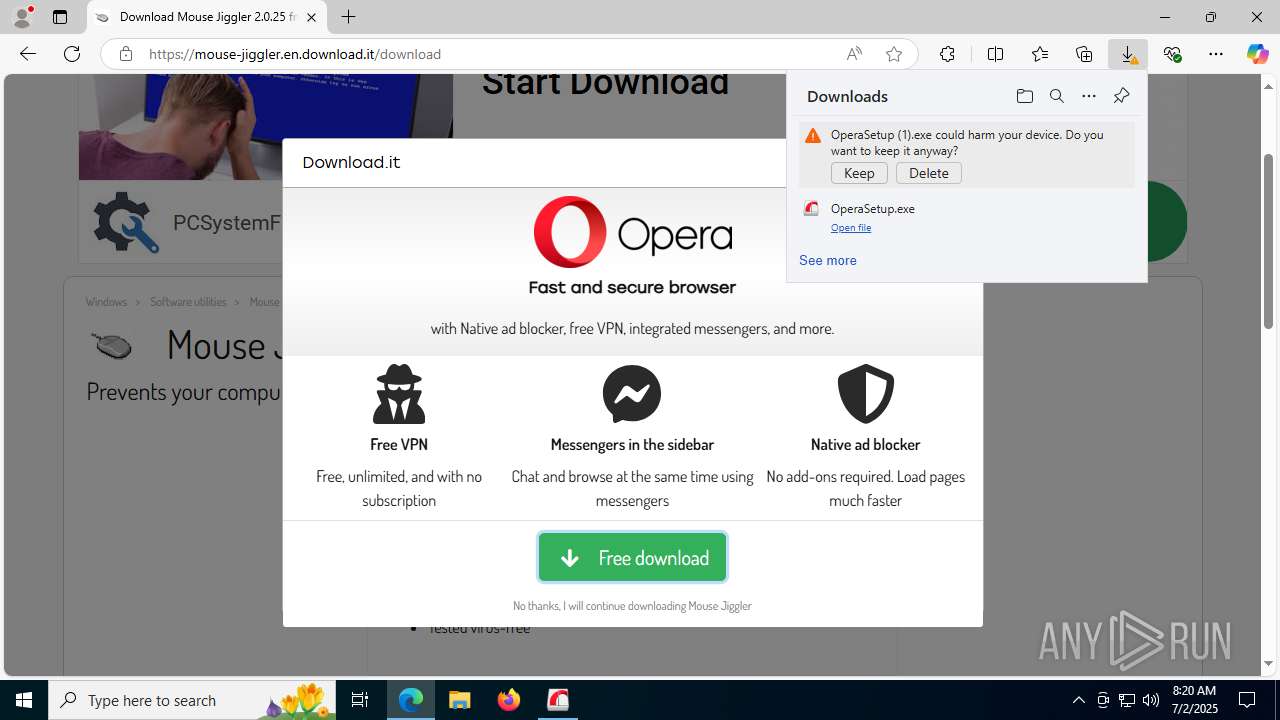Open the browser profile icon
The width and height of the screenshot is (1280, 720).
pos(22,17)
